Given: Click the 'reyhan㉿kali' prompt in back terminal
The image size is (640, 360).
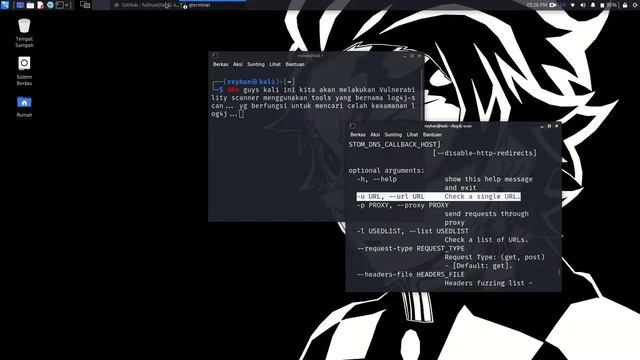Looking at the screenshot, I should (x=251, y=82).
